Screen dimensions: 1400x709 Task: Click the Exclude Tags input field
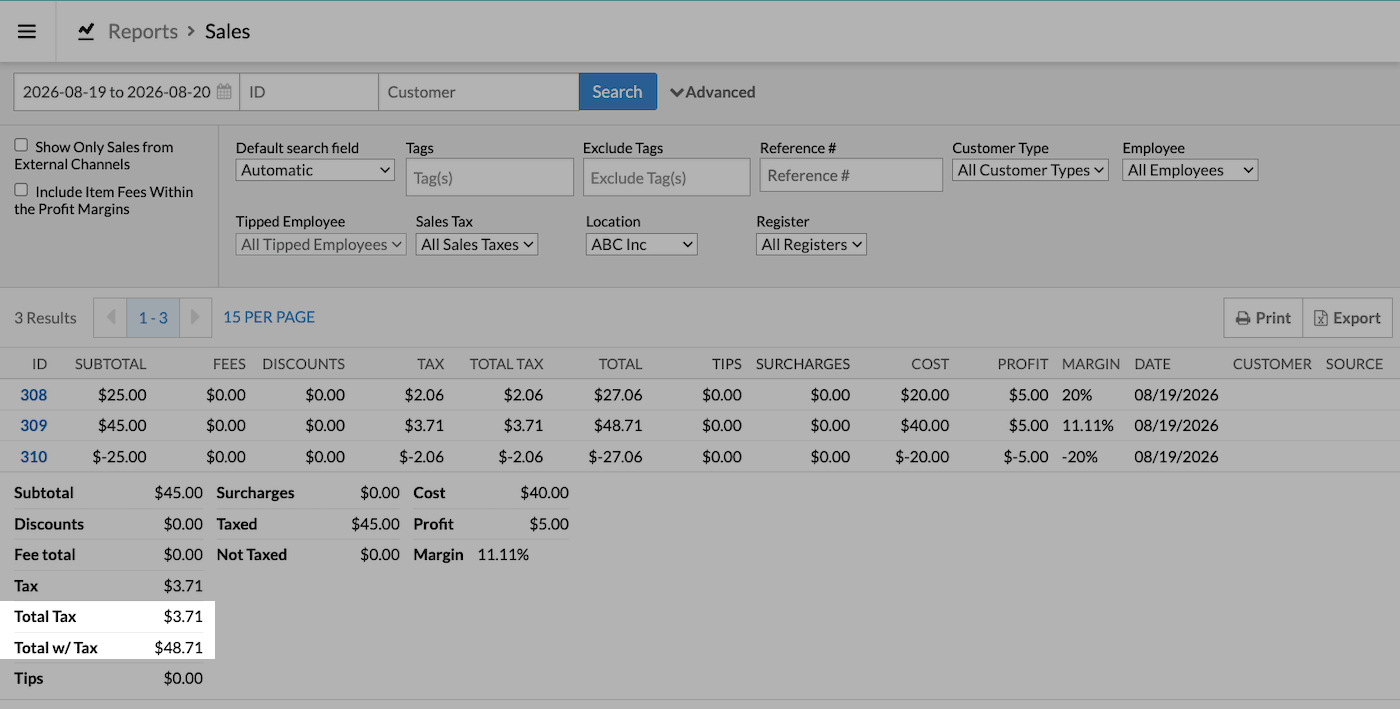pyautogui.click(x=666, y=177)
